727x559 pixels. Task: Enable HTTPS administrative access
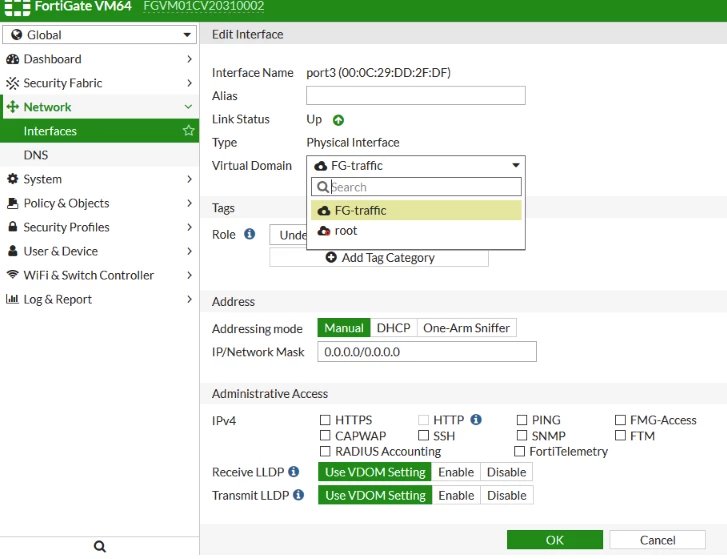click(325, 420)
